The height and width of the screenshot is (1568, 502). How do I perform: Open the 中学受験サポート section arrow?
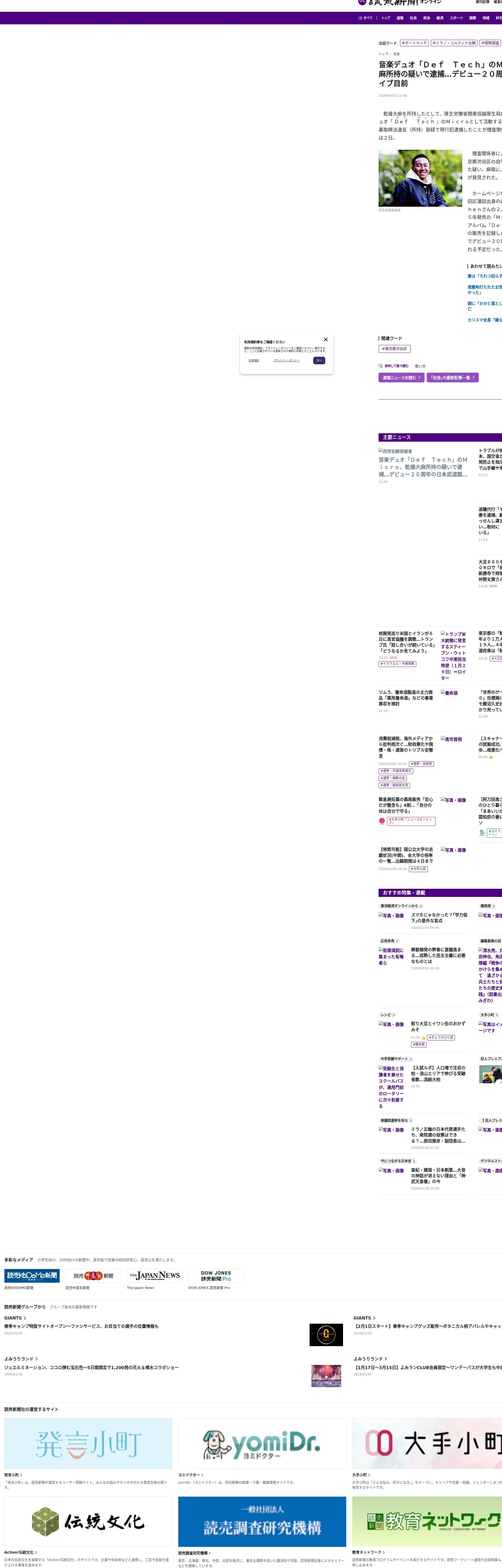tap(410, 1059)
